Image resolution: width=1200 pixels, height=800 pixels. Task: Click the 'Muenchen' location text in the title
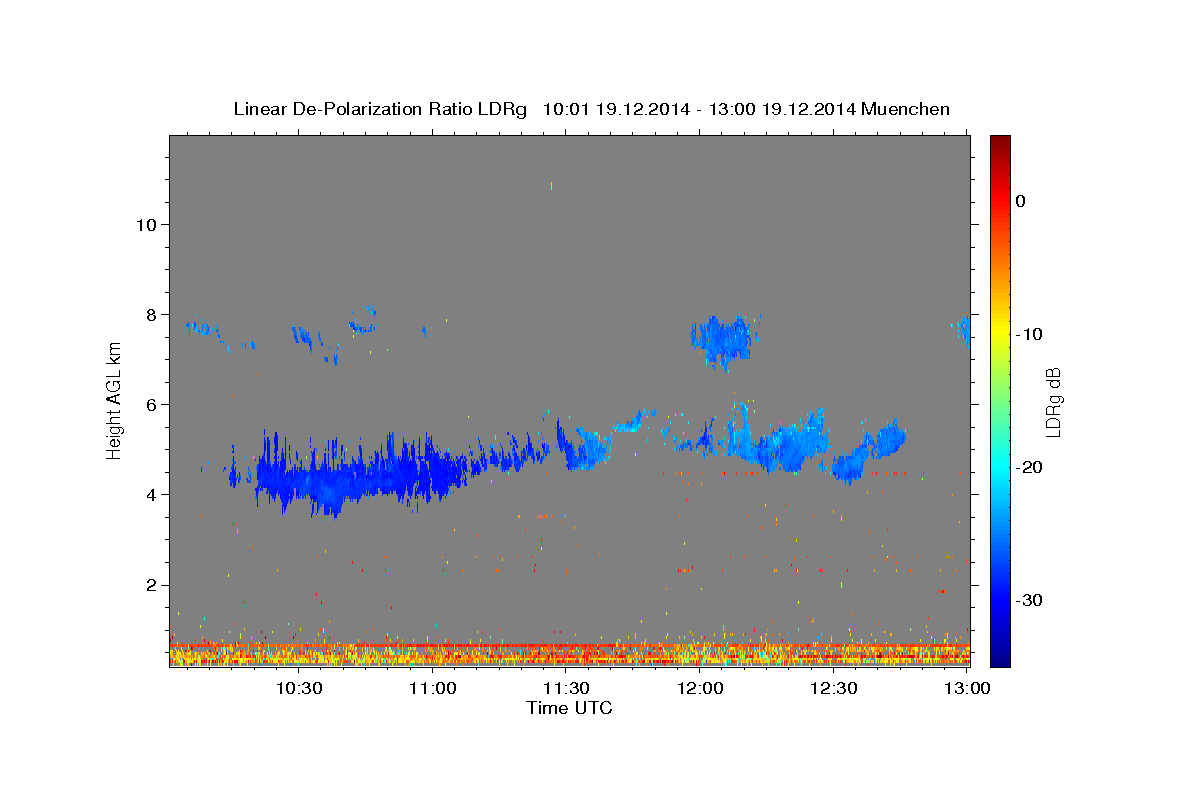pos(907,109)
